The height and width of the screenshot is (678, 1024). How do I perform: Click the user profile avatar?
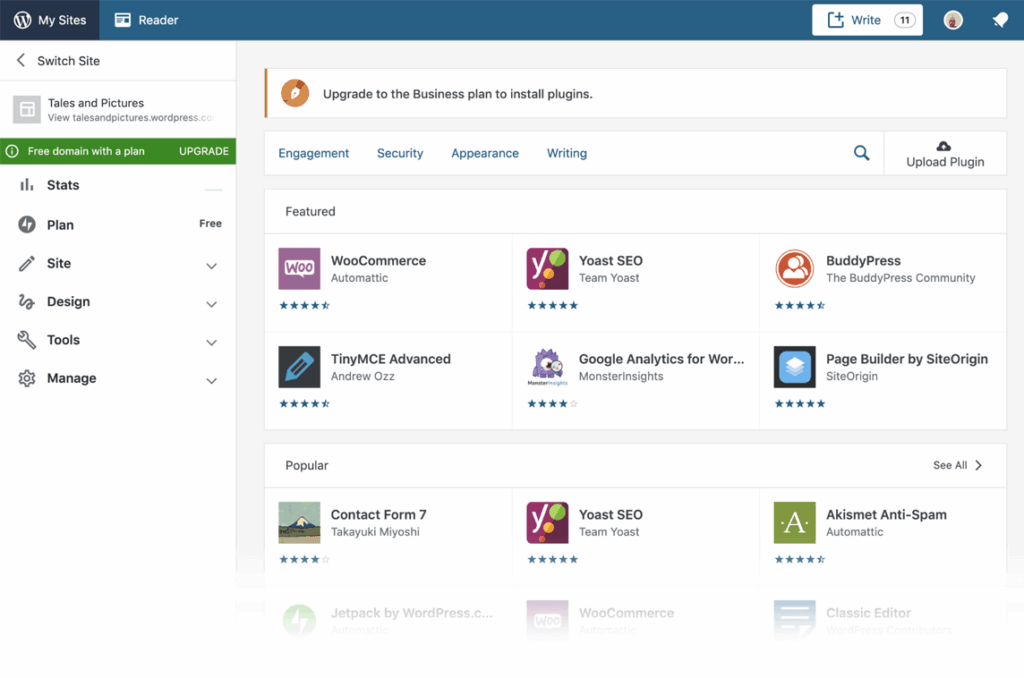953,20
